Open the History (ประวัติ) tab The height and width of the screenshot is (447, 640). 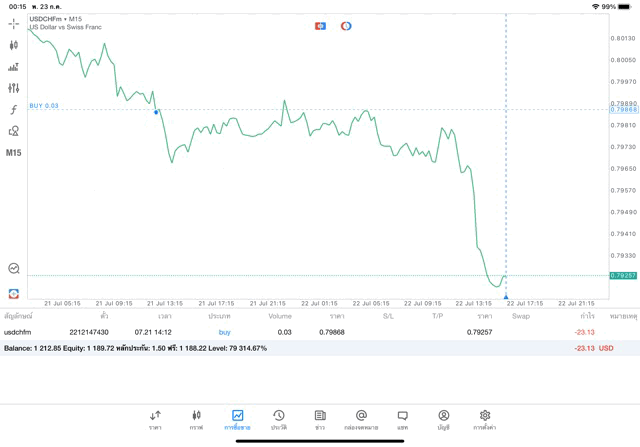pyautogui.click(x=278, y=420)
